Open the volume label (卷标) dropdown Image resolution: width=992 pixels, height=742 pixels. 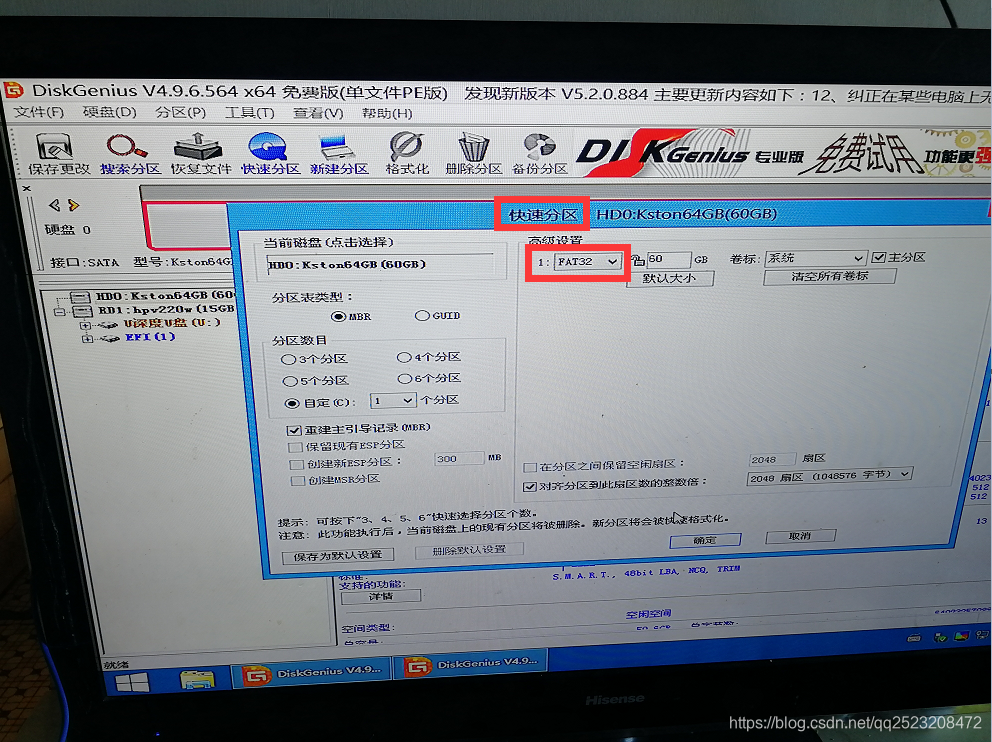815,258
